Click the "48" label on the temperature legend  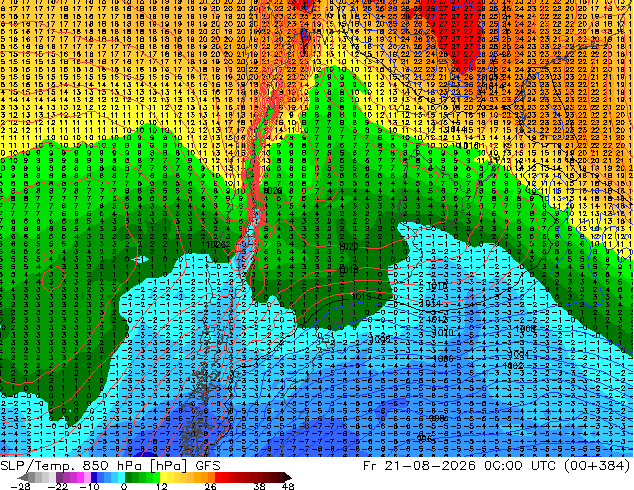tap(288, 486)
